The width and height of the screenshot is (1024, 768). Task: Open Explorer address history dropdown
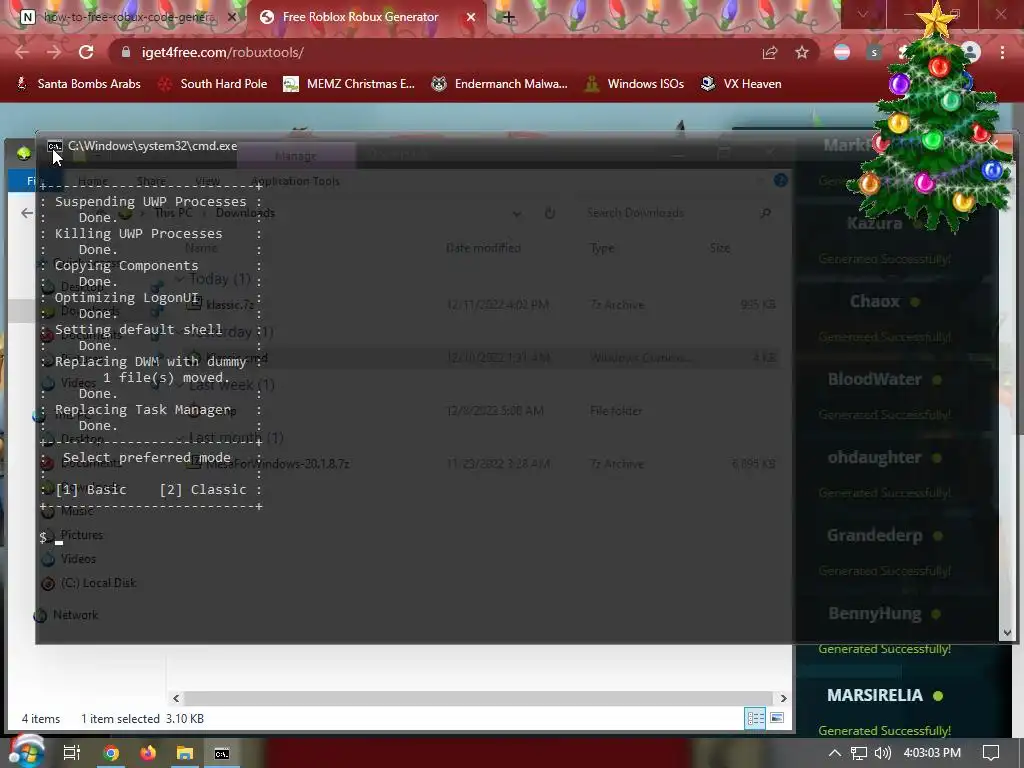517,214
